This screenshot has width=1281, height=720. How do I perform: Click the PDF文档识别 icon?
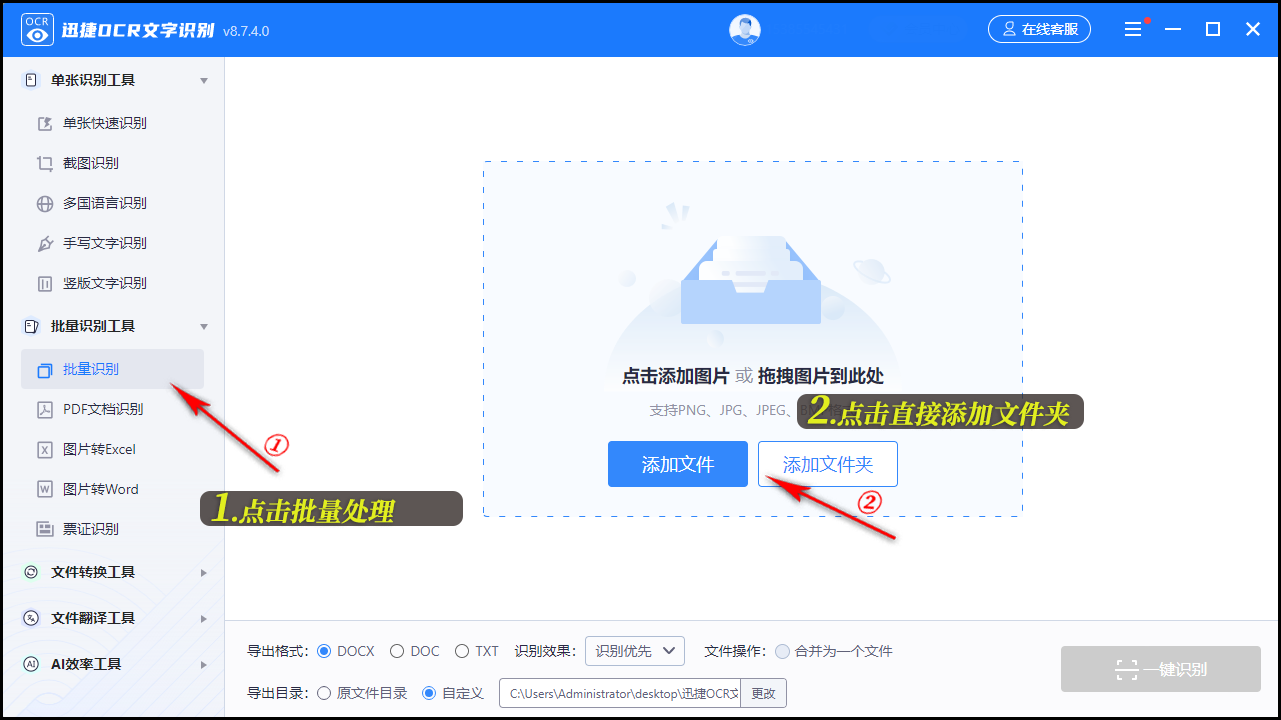point(45,409)
